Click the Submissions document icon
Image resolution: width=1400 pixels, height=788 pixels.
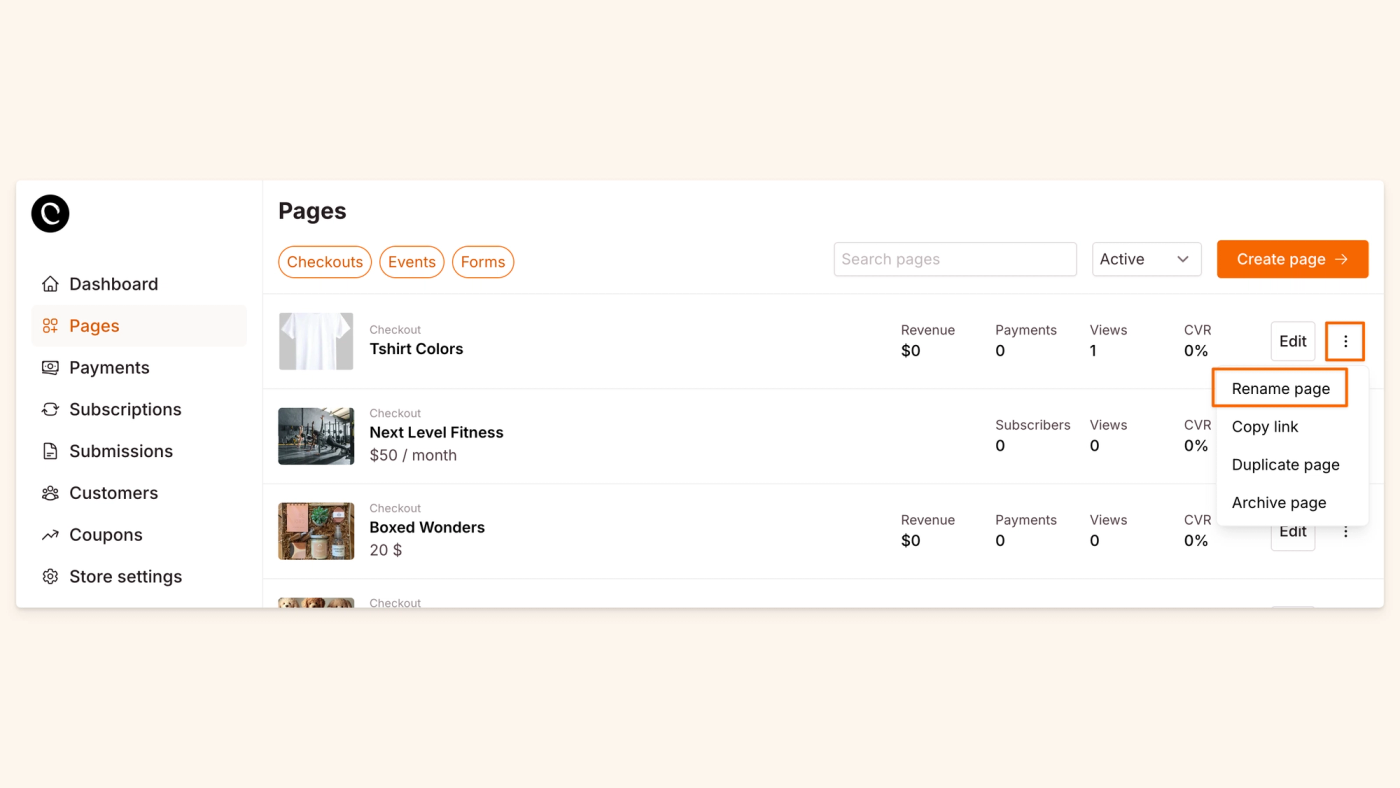click(x=50, y=452)
